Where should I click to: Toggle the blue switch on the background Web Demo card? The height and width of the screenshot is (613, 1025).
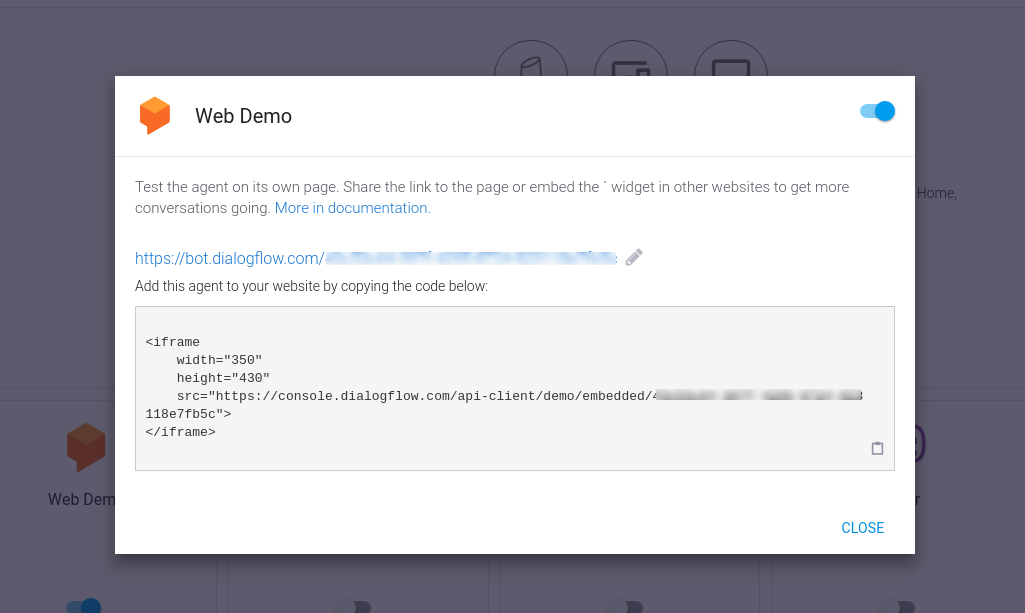pyautogui.click(x=84, y=606)
